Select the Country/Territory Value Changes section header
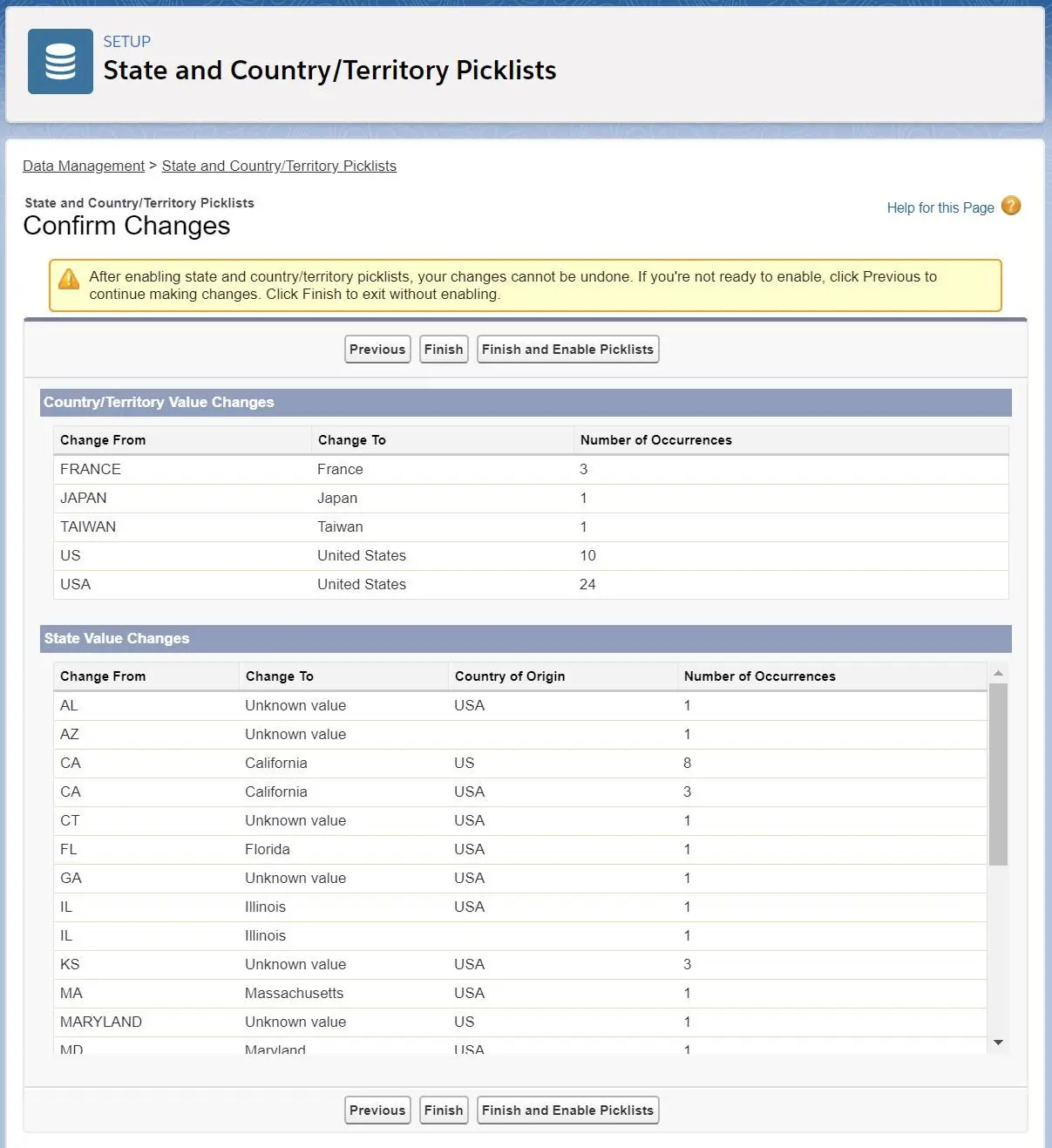The width and height of the screenshot is (1052, 1148). pyautogui.click(x=526, y=402)
